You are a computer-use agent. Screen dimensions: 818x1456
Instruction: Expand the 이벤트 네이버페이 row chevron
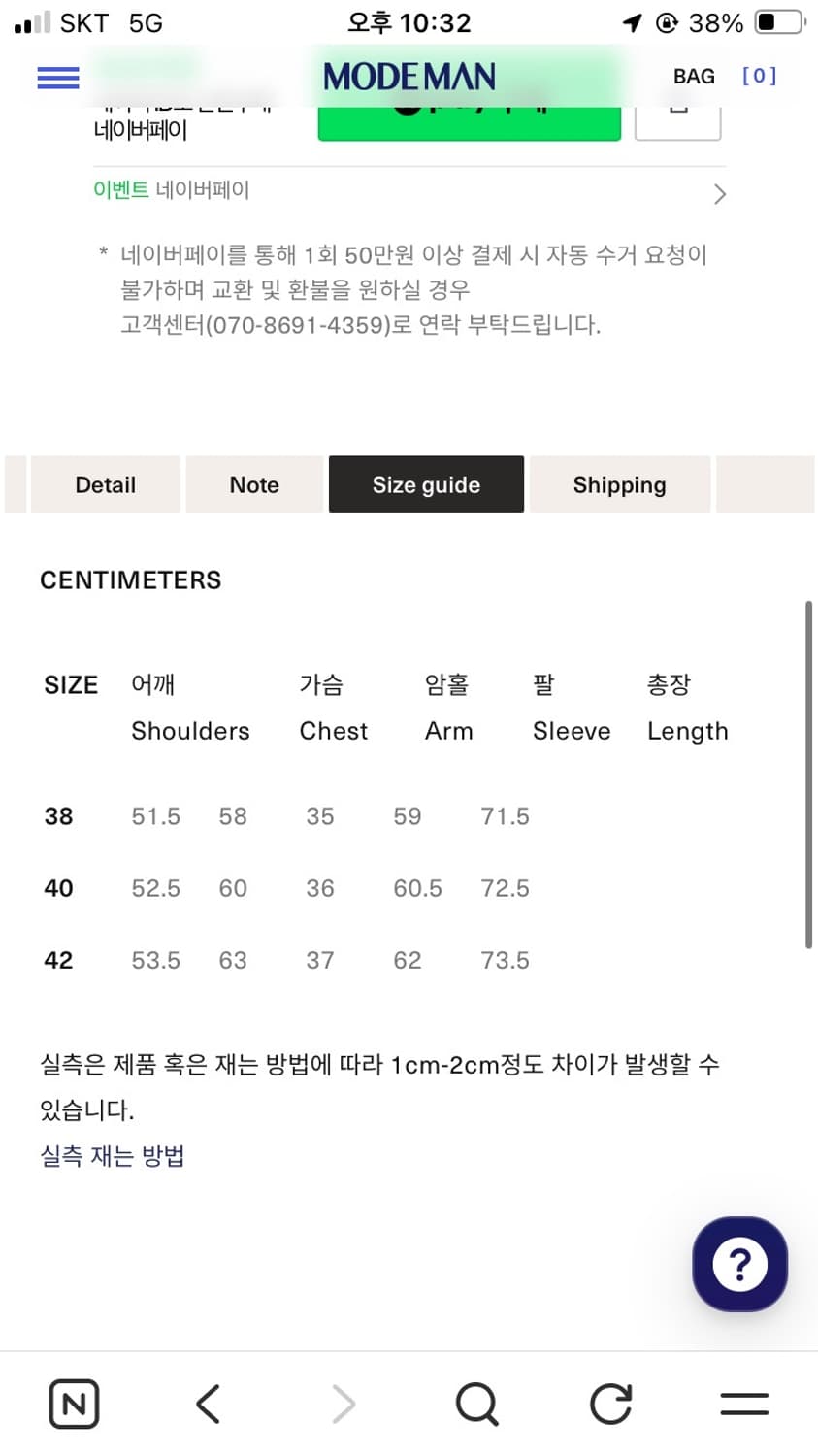click(719, 194)
